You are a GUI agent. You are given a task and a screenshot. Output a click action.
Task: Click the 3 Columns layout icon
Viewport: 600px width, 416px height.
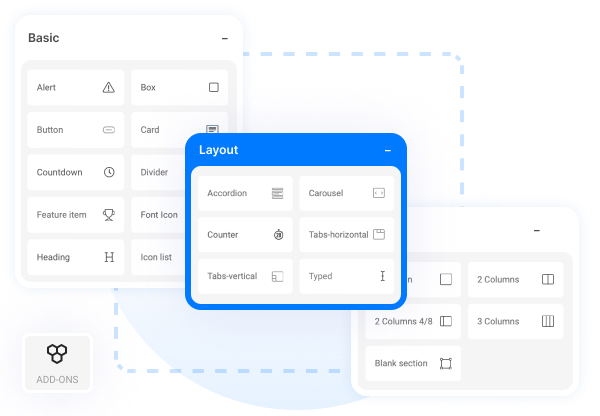[x=548, y=321]
